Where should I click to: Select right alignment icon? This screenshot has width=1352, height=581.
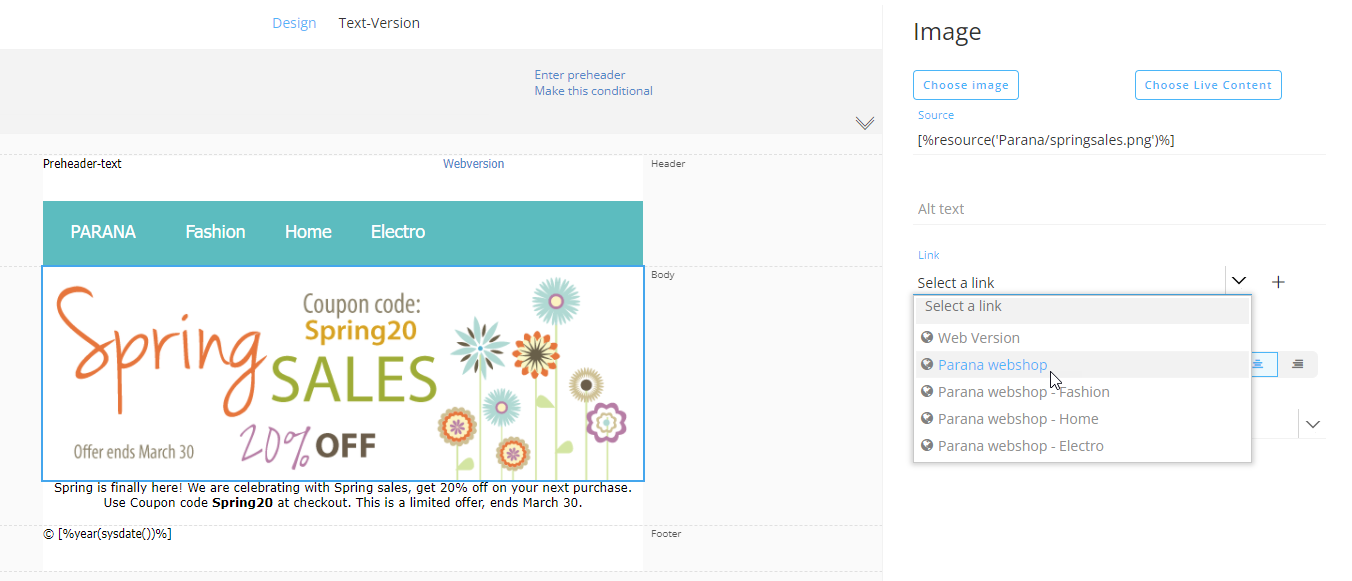1297,364
